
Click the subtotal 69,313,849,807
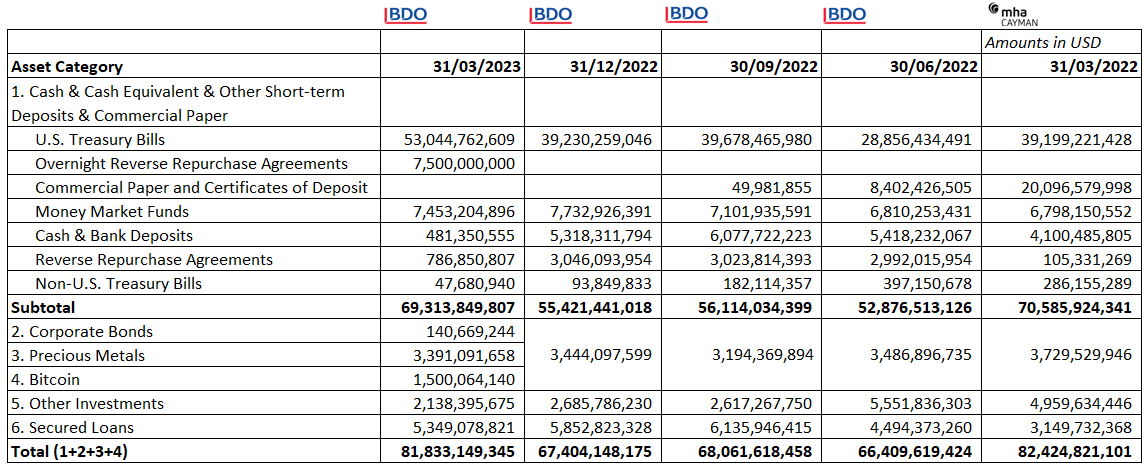pyautogui.click(x=459, y=308)
